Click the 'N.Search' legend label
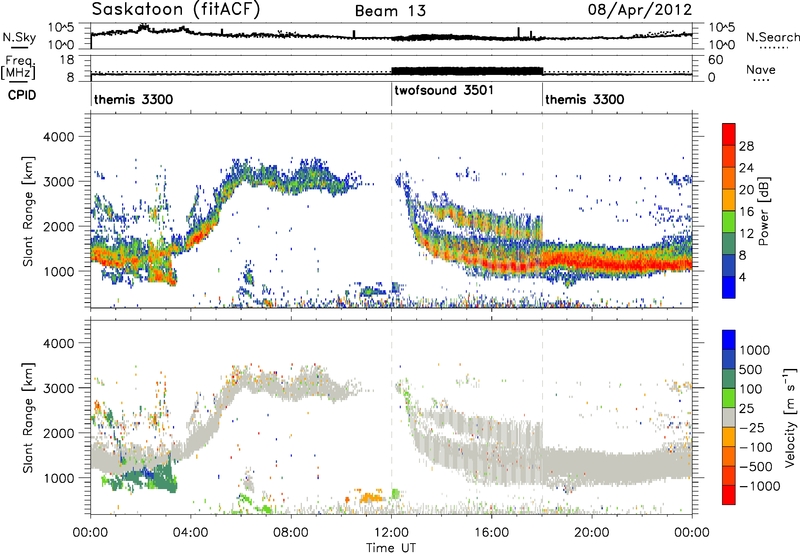The height and width of the screenshot is (554, 800). coord(773,37)
